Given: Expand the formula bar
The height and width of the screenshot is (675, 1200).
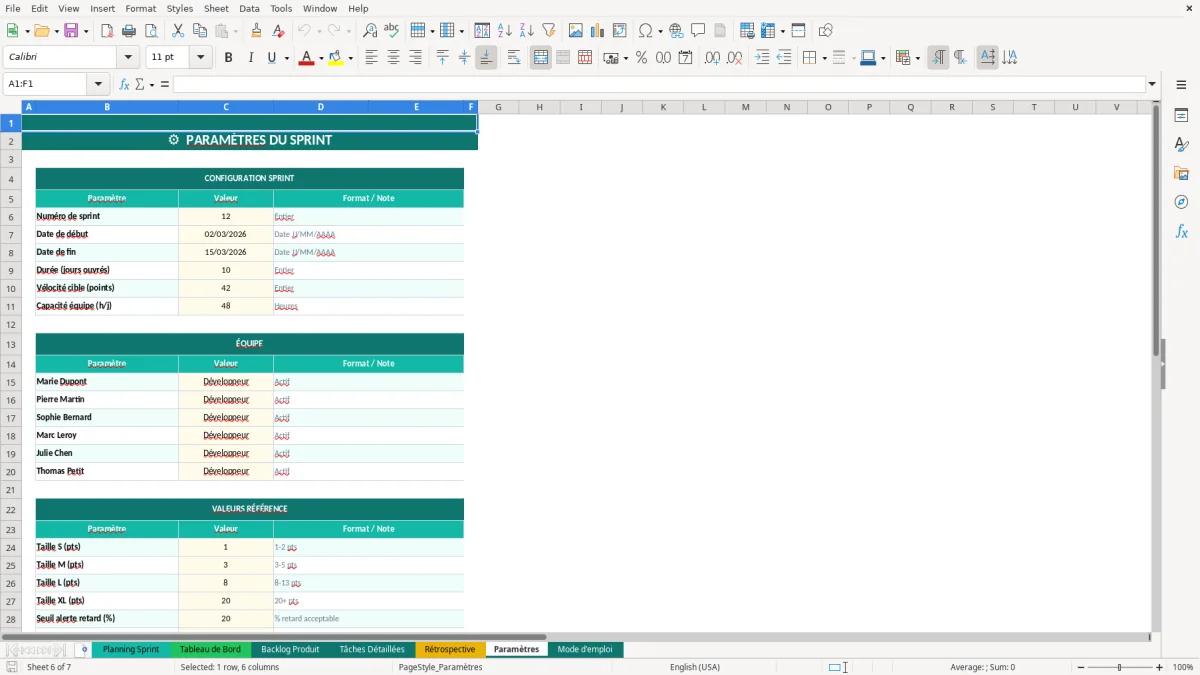Looking at the screenshot, I should click(1152, 84).
